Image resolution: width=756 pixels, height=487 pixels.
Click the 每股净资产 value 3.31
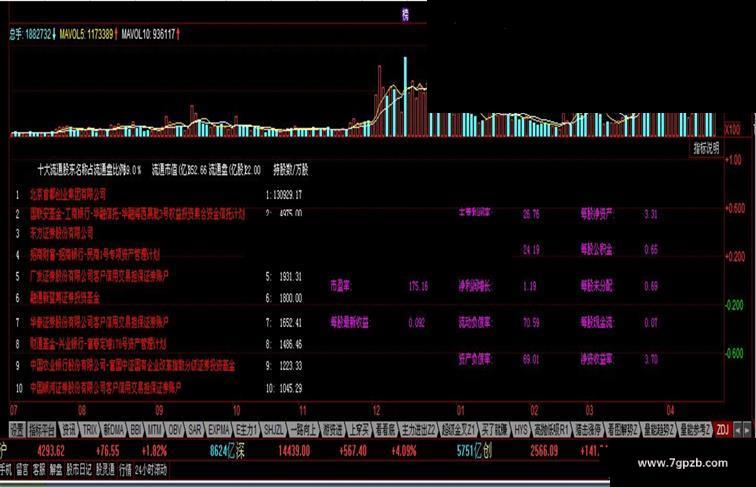click(x=651, y=214)
